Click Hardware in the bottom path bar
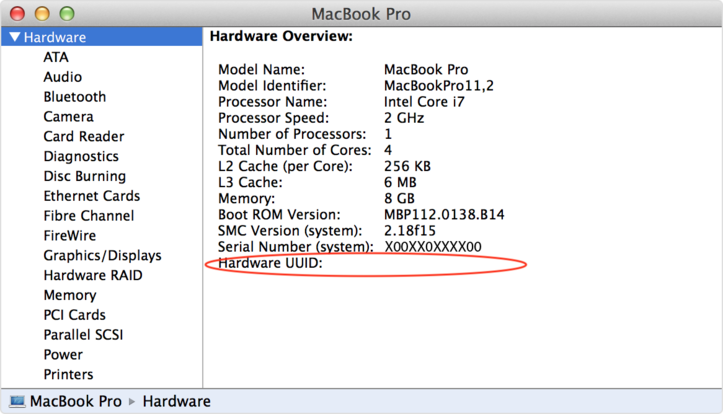723x414 pixels. 176,402
